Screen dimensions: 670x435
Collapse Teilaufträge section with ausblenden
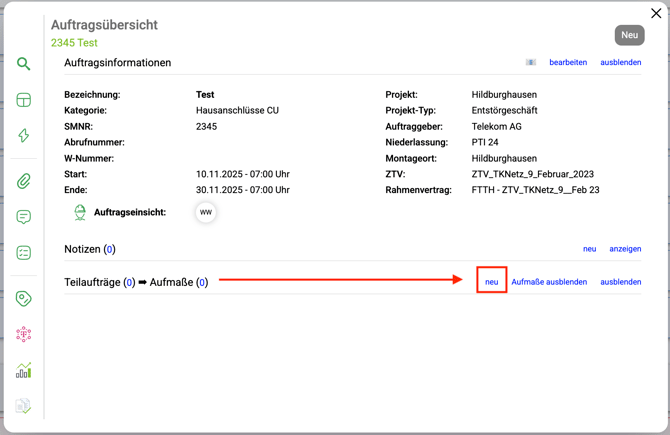[x=620, y=282]
